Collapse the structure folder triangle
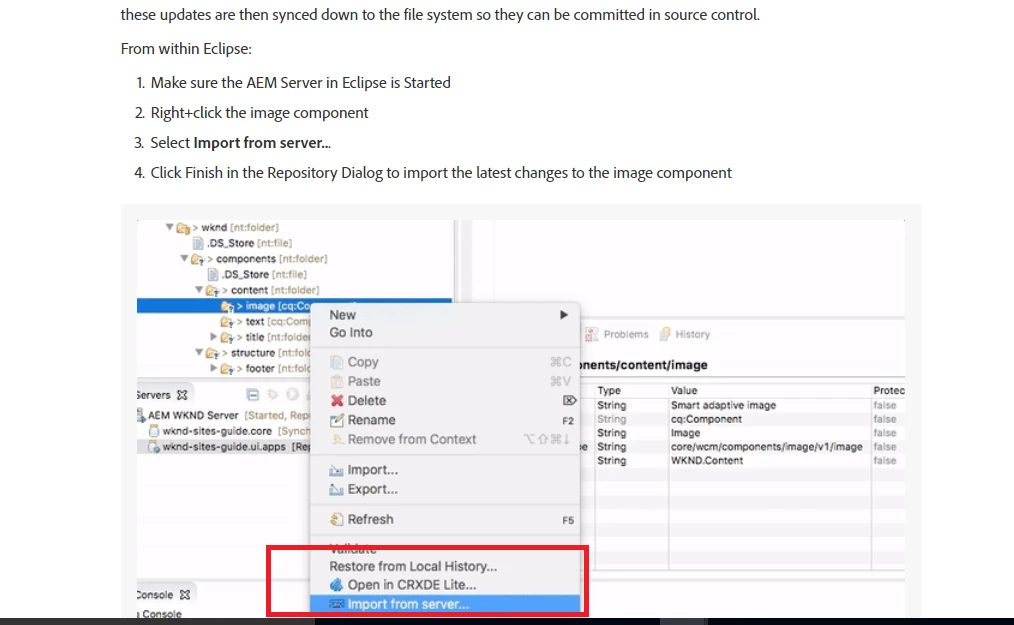The image size is (1014, 625). click(199, 353)
